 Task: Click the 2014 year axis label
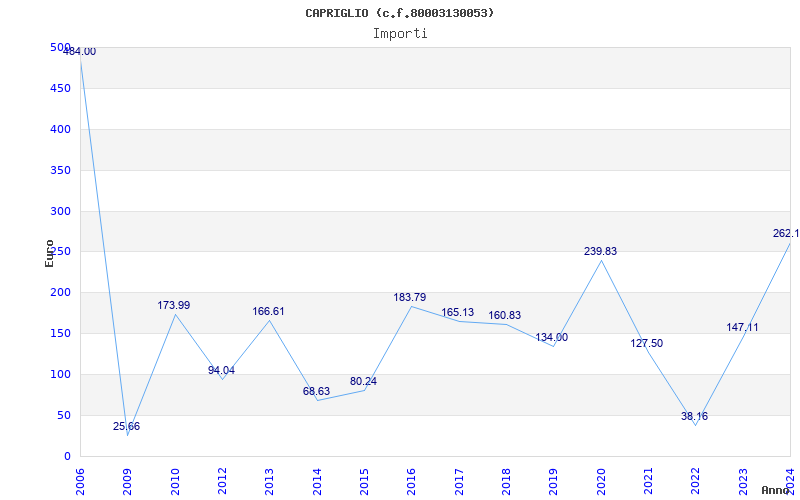317,482
